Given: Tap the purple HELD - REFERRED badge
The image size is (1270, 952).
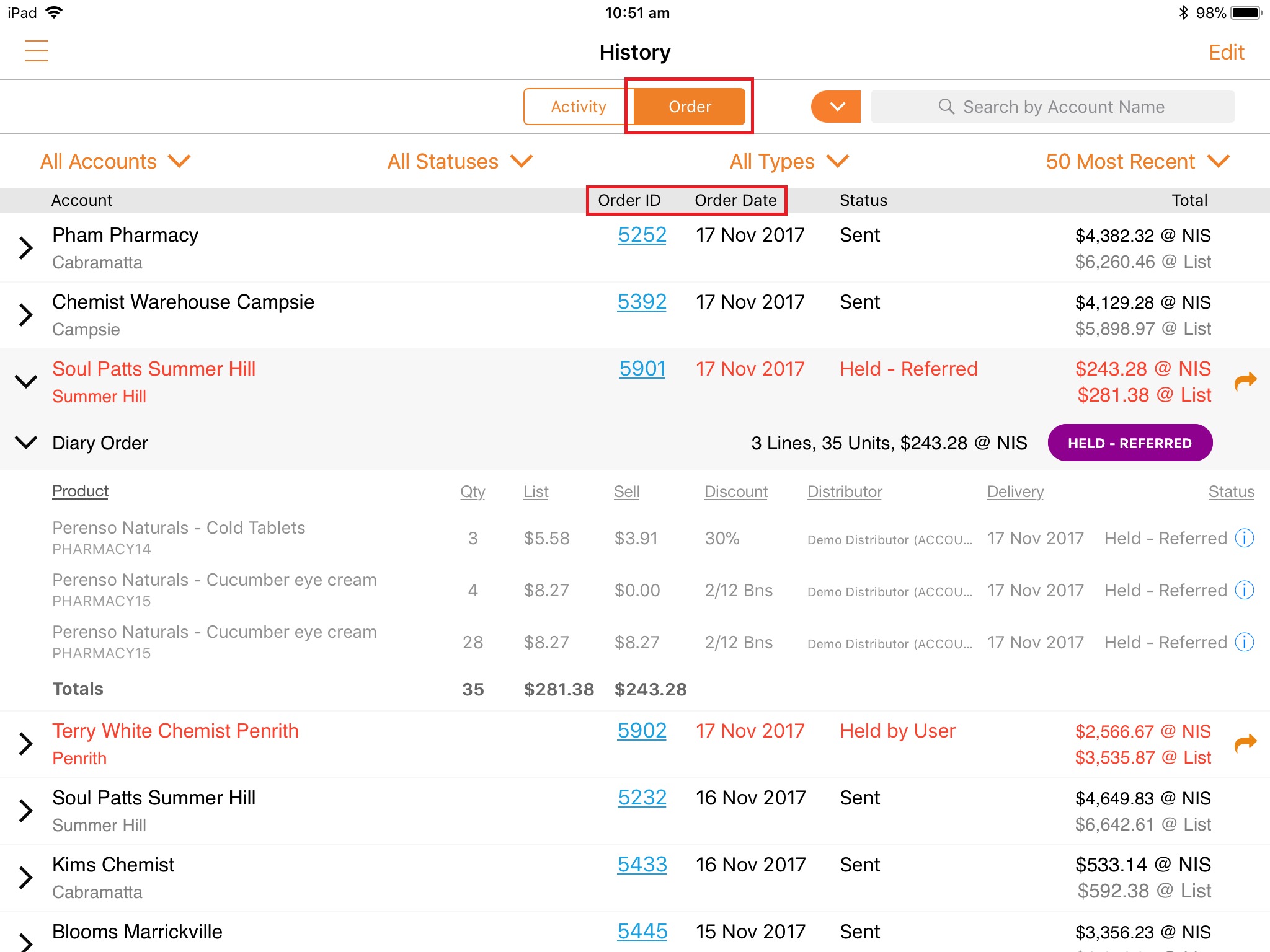Looking at the screenshot, I should pyautogui.click(x=1130, y=443).
